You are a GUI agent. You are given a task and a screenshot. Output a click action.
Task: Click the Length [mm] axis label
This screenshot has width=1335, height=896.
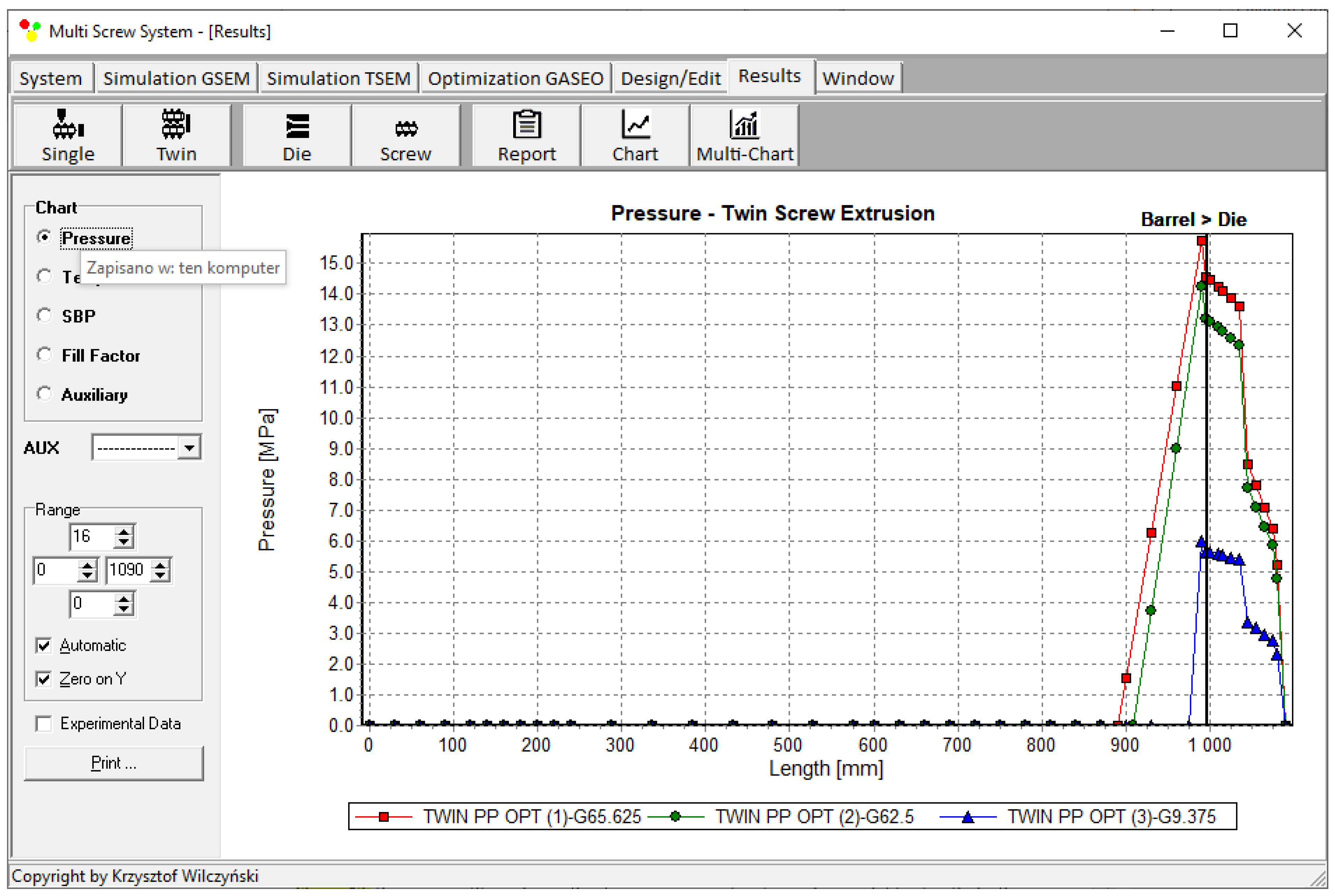tap(826, 768)
